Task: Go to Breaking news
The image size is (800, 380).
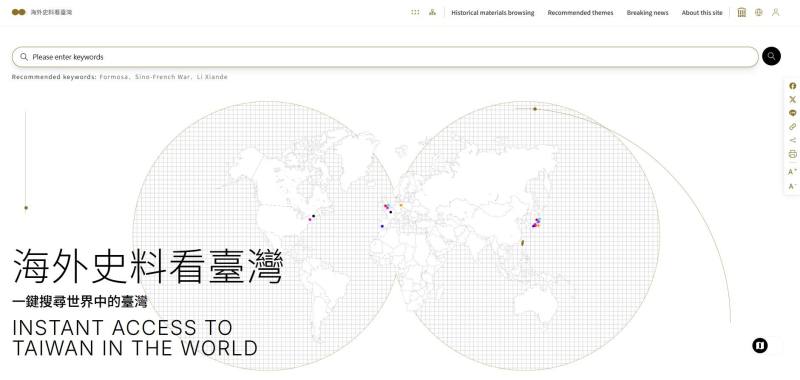Action: (x=647, y=13)
